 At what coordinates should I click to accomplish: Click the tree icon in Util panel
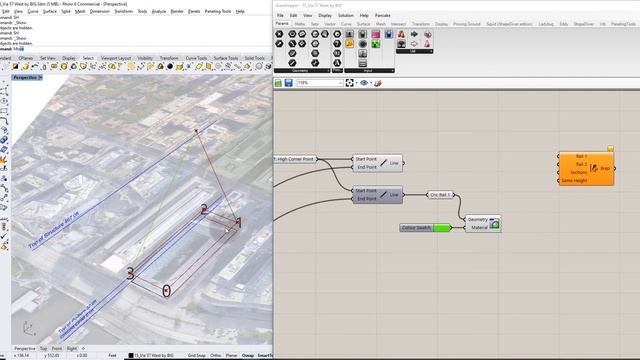401,44
